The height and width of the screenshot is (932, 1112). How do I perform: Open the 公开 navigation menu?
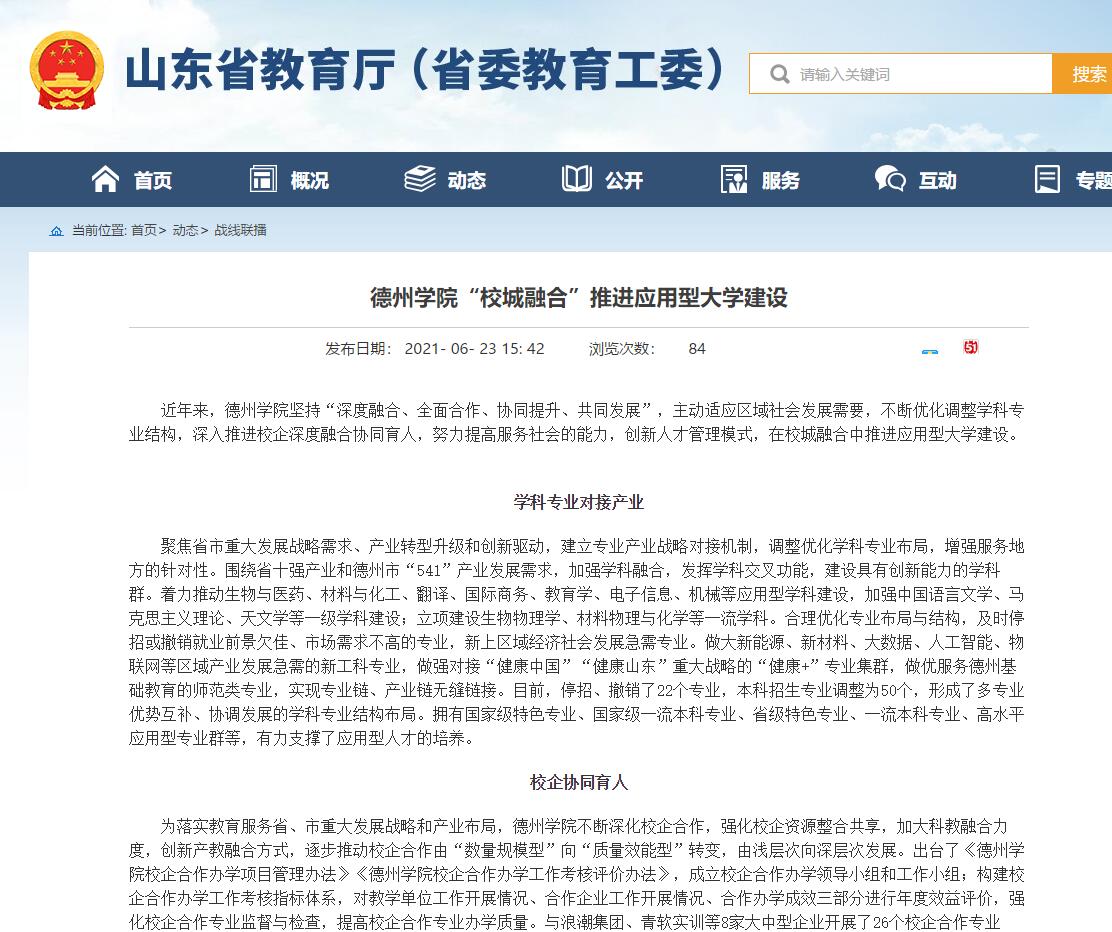click(x=624, y=180)
